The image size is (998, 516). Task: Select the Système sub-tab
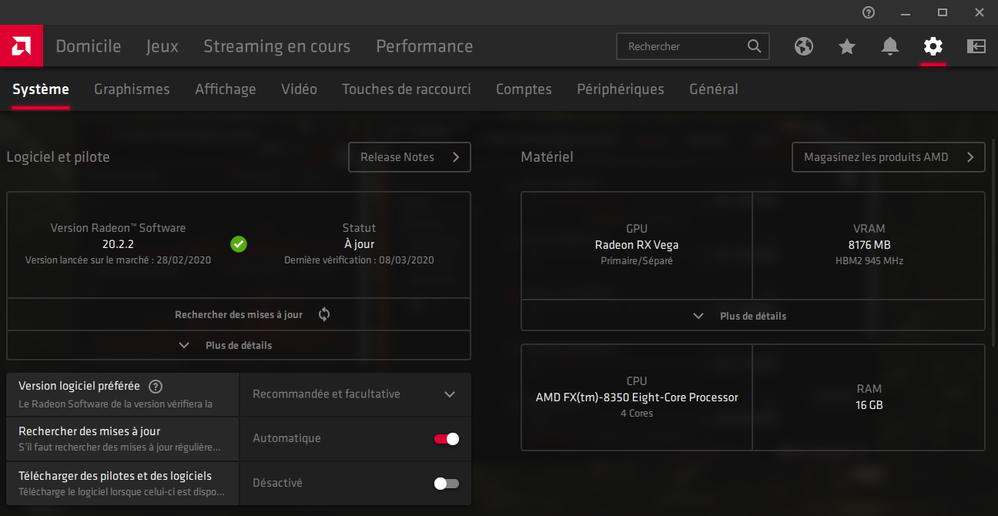pyautogui.click(x=41, y=89)
